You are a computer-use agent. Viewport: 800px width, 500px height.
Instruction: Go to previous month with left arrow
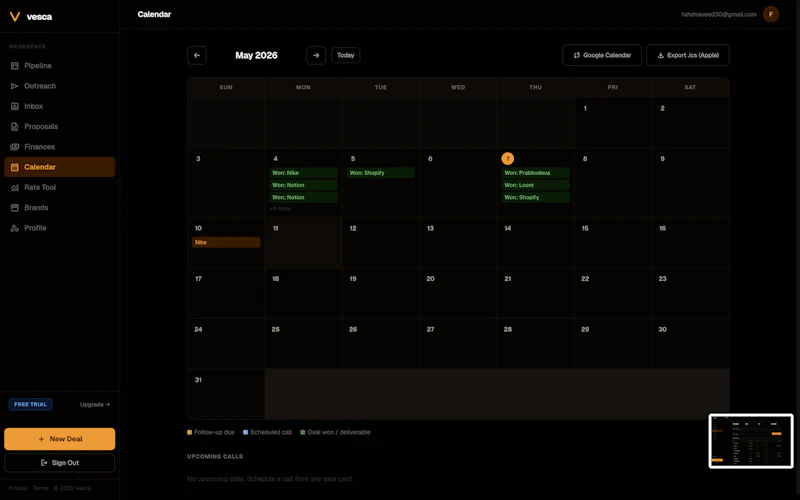tap(197, 55)
